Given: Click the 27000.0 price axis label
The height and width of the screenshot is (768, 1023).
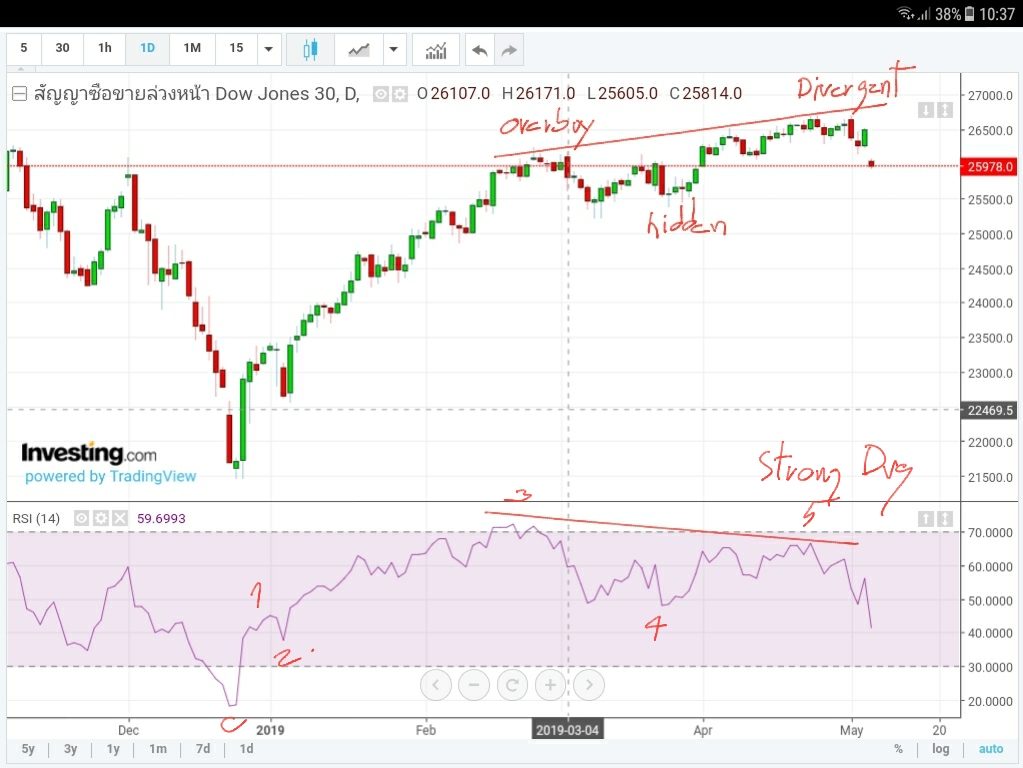Looking at the screenshot, I should pos(990,96).
